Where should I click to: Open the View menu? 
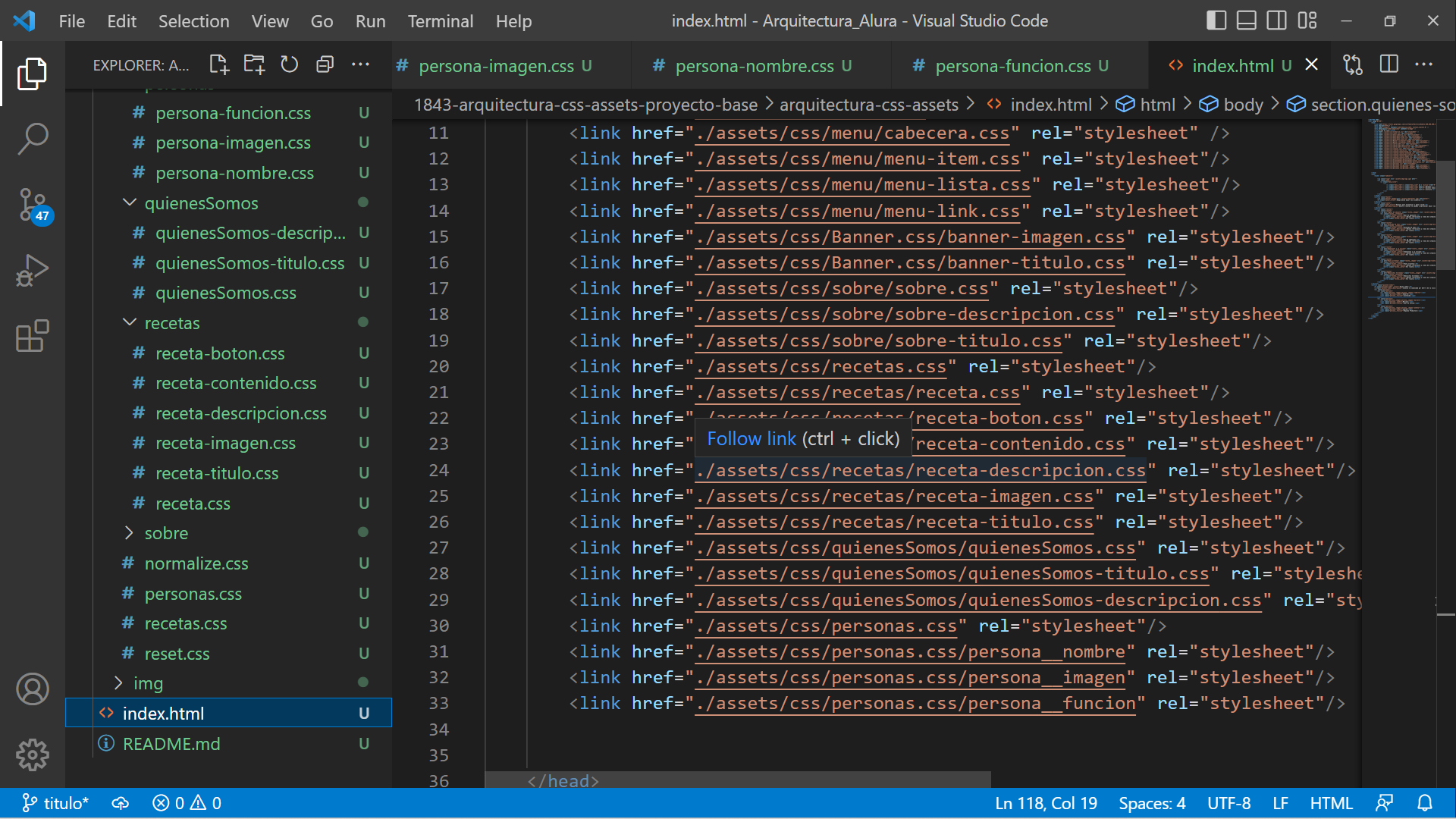[x=270, y=21]
